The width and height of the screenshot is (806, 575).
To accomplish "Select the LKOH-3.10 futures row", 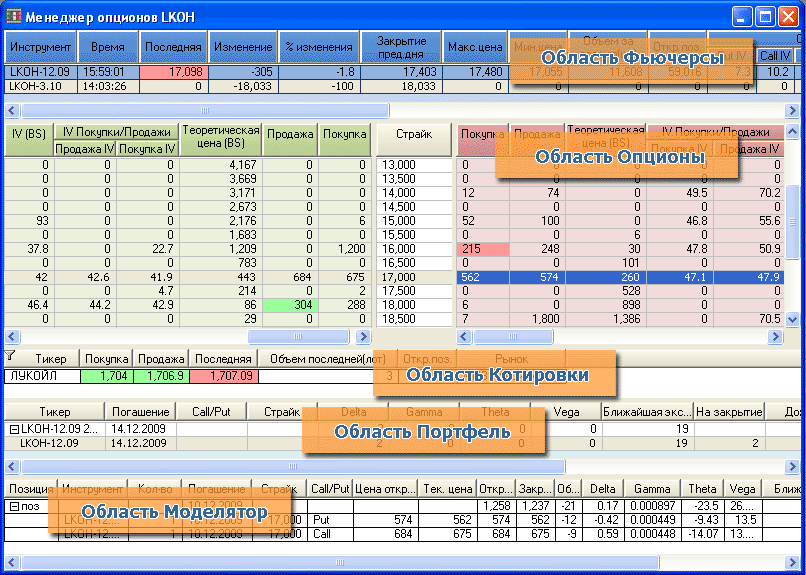I will coord(403,86).
